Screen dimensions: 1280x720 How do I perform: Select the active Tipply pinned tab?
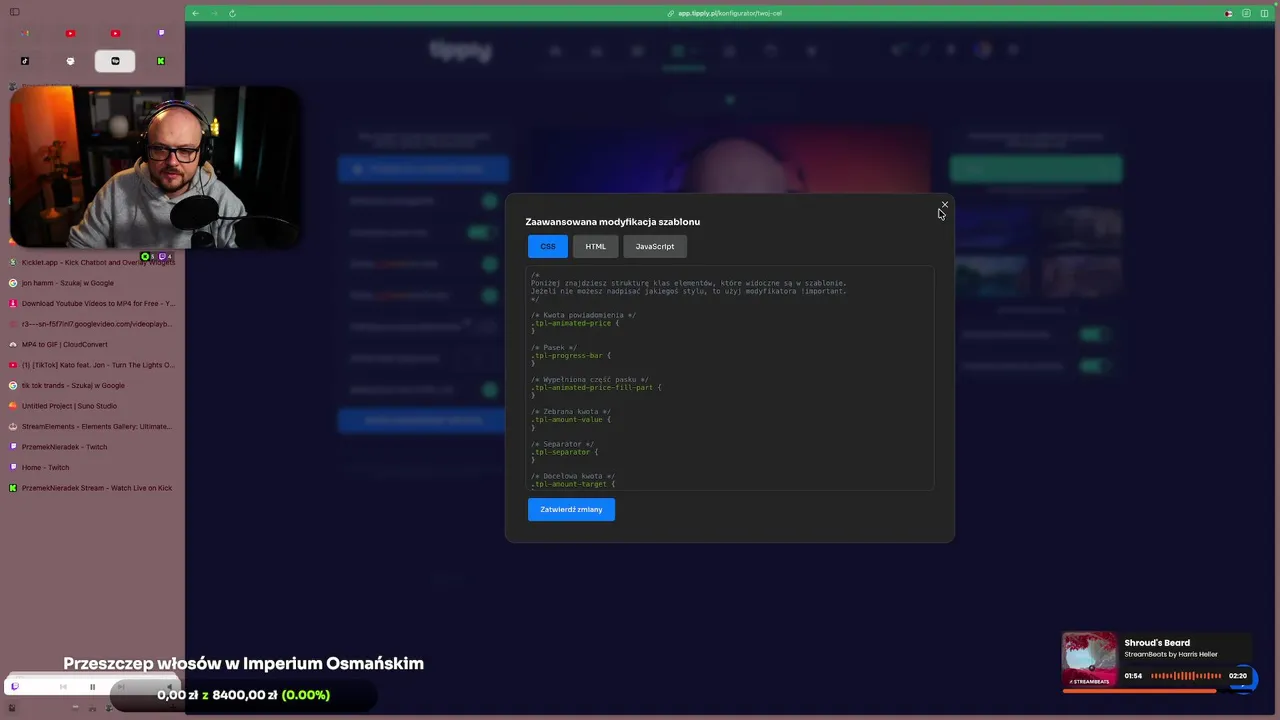(115, 61)
